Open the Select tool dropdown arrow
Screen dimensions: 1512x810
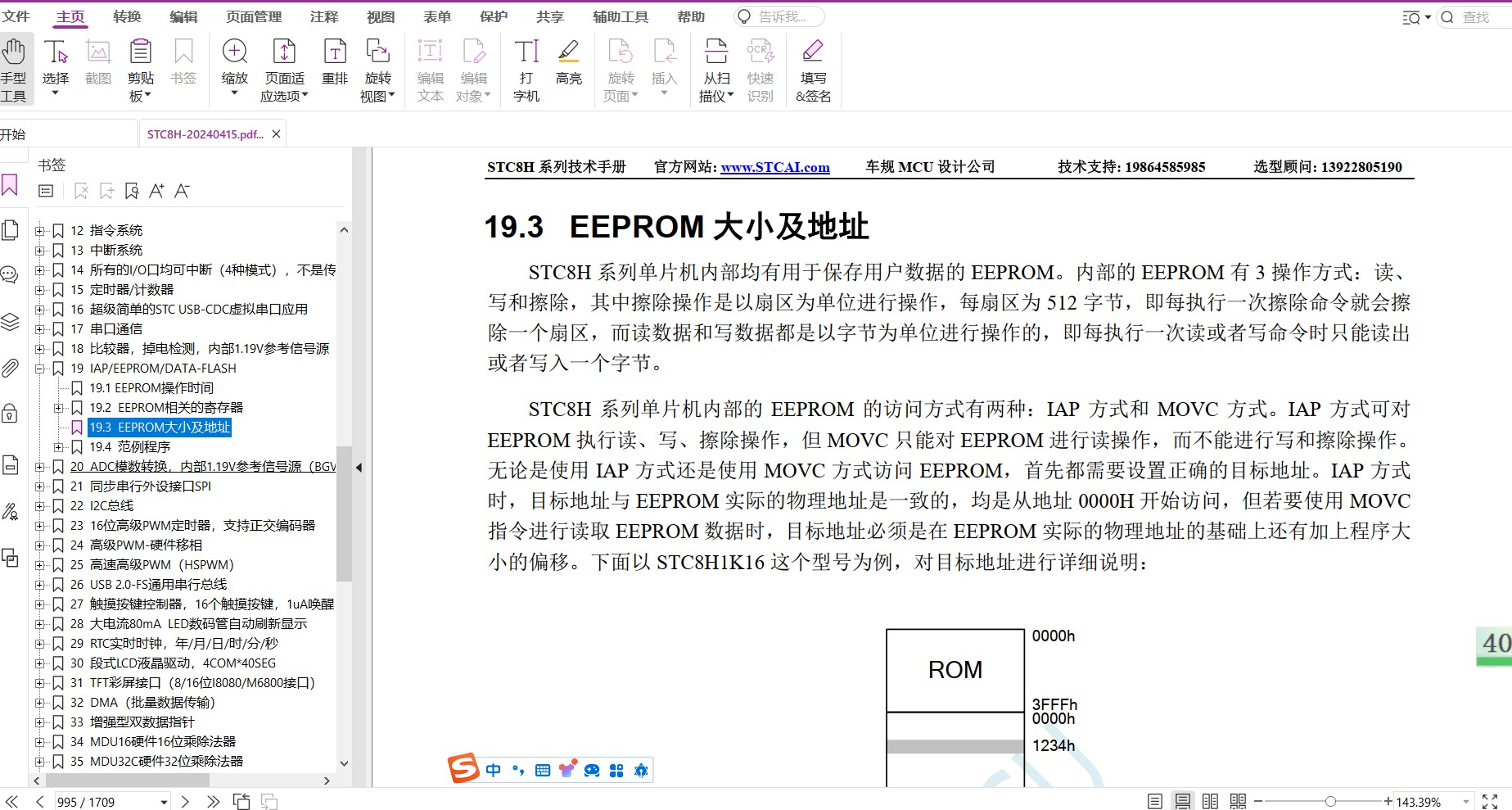(x=56, y=93)
